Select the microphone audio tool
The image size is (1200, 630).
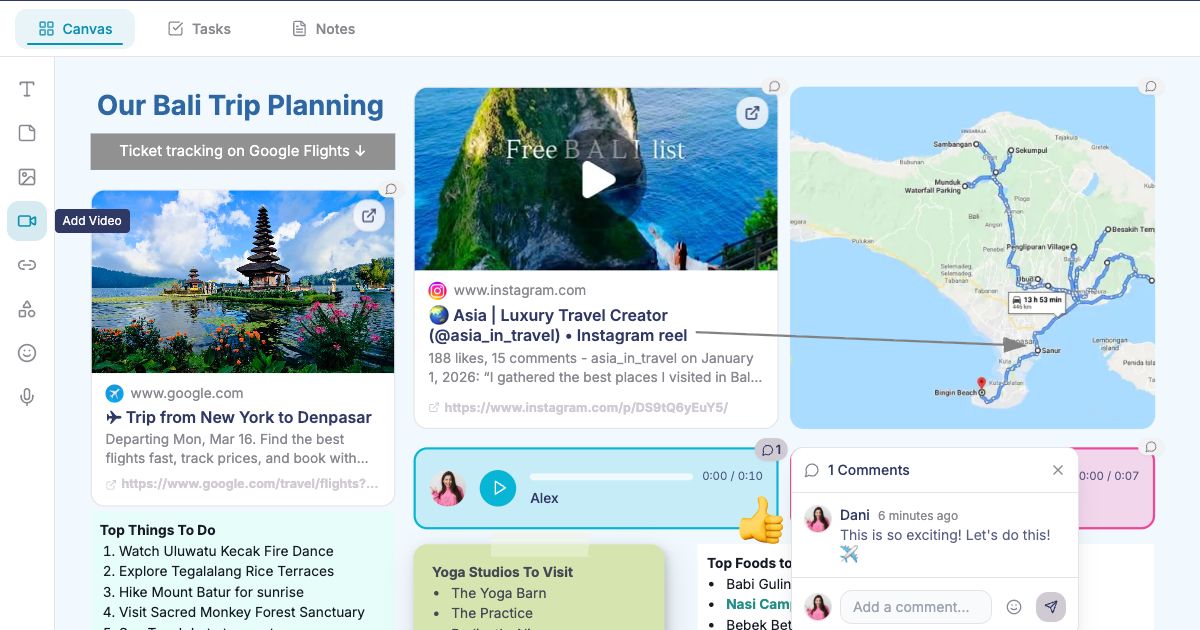tap(27, 396)
